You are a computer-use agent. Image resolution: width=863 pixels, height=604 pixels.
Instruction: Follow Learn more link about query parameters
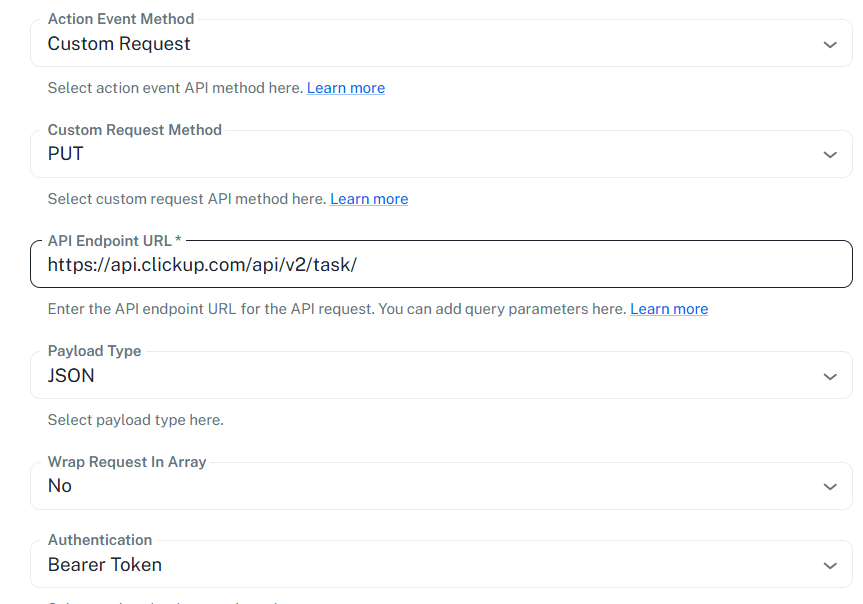tap(669, 309)
